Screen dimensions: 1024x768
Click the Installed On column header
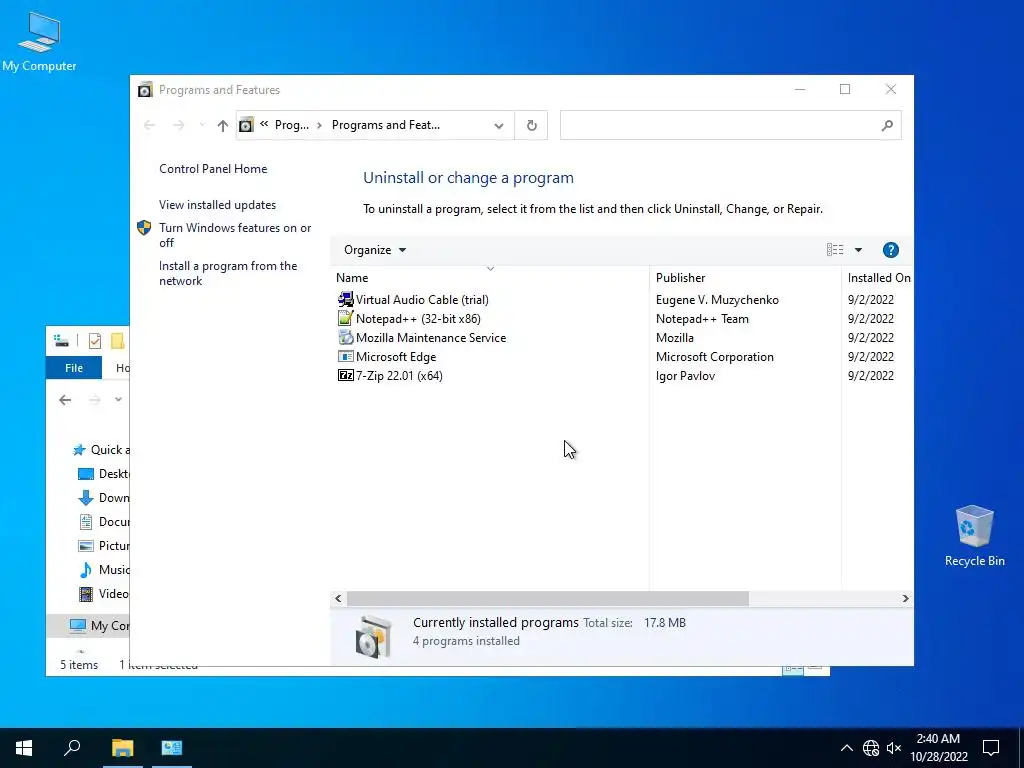(x=878, y=278)
